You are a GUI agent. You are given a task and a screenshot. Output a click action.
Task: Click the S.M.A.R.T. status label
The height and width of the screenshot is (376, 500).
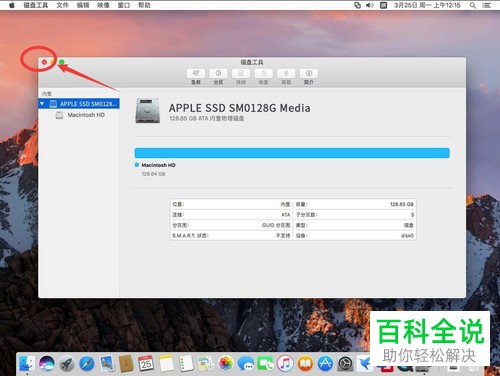pos(190,236)
